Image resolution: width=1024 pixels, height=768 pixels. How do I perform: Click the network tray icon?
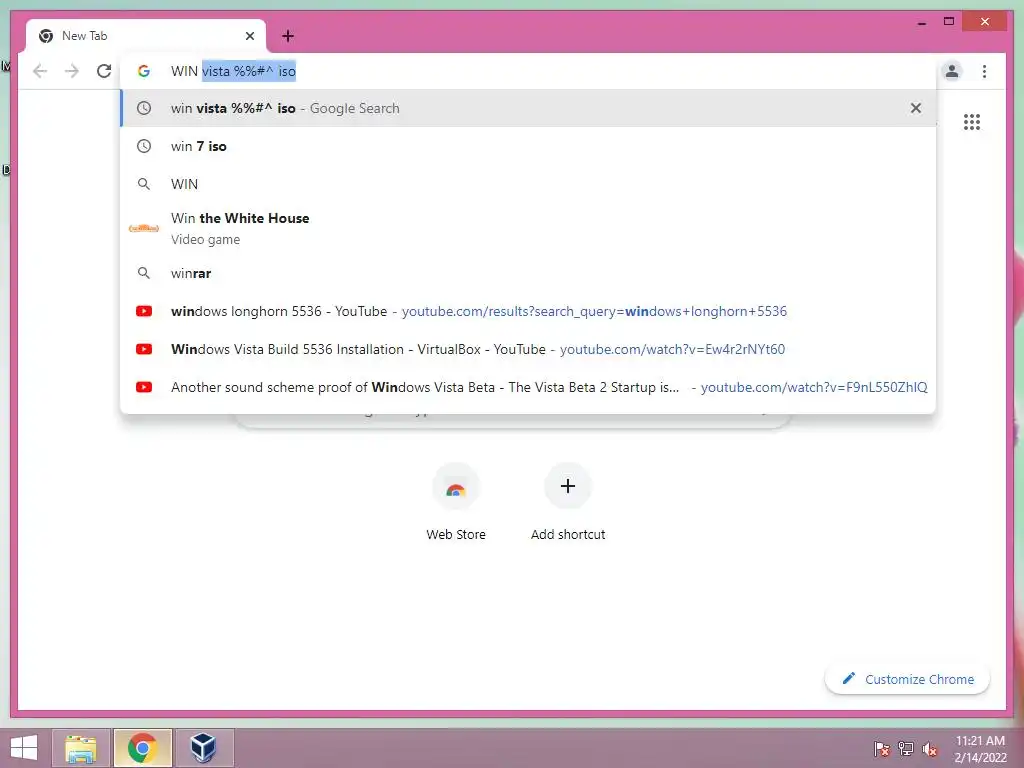point(906,748)
